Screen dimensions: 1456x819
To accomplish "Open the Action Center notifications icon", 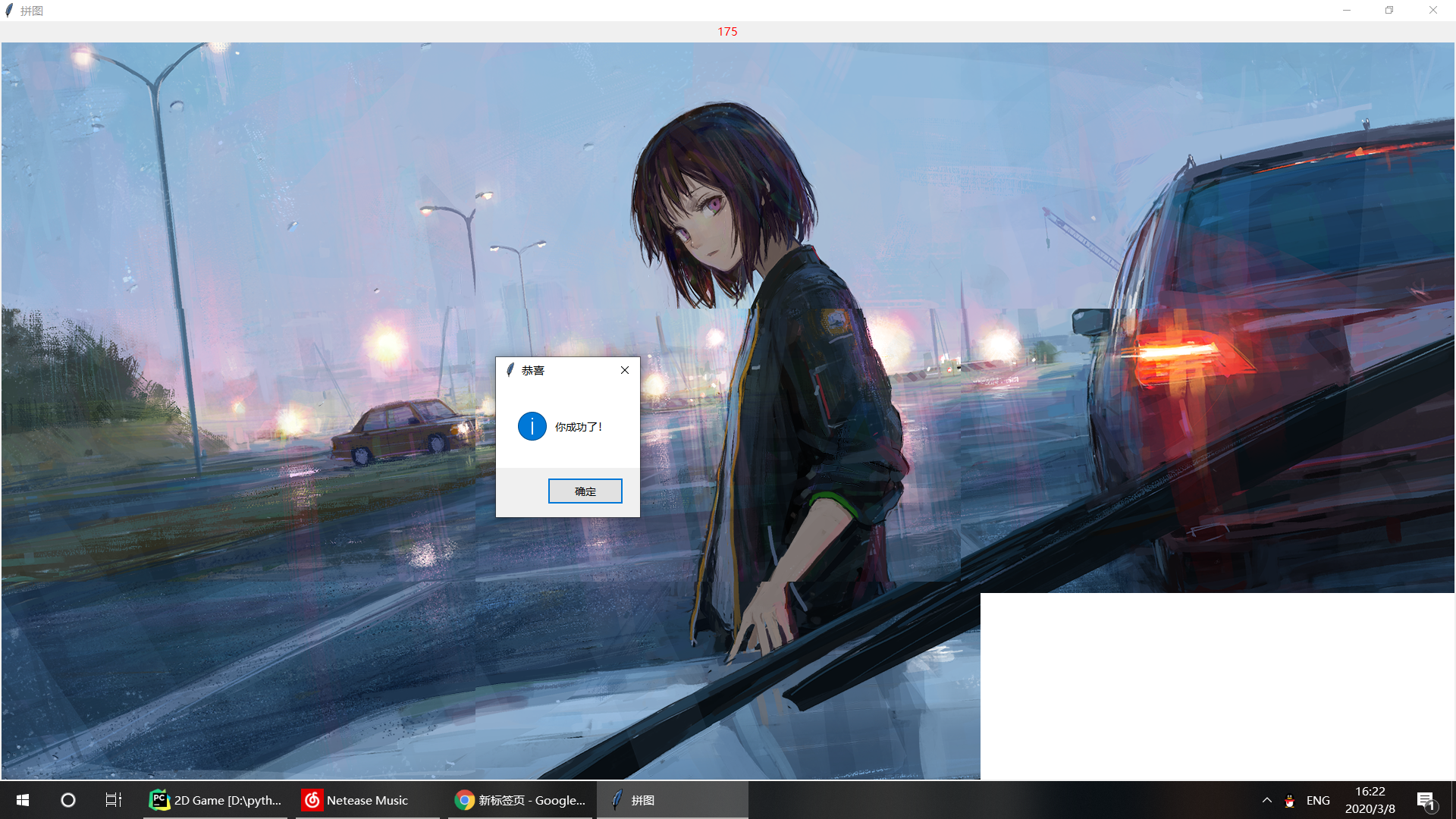I will 1426,800.
